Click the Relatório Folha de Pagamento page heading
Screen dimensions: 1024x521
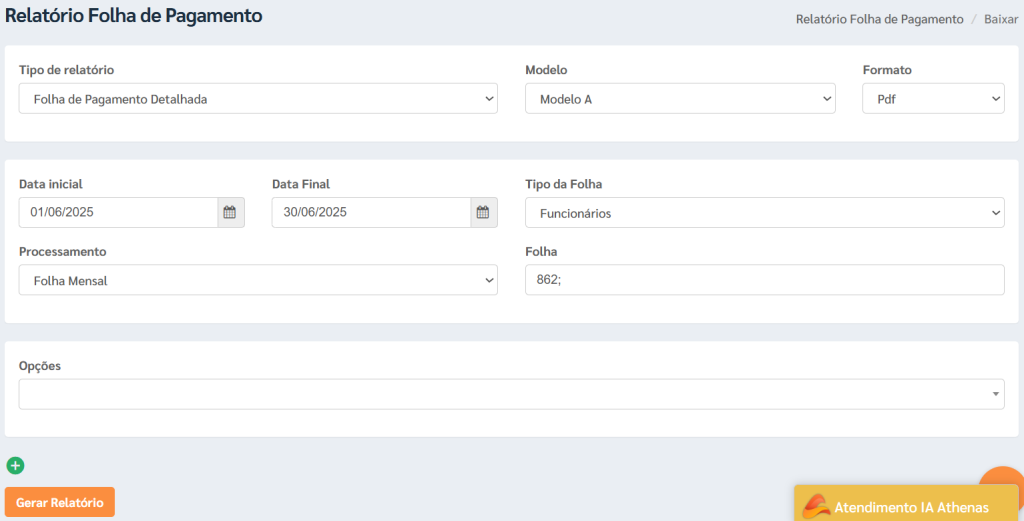[134, 15]
